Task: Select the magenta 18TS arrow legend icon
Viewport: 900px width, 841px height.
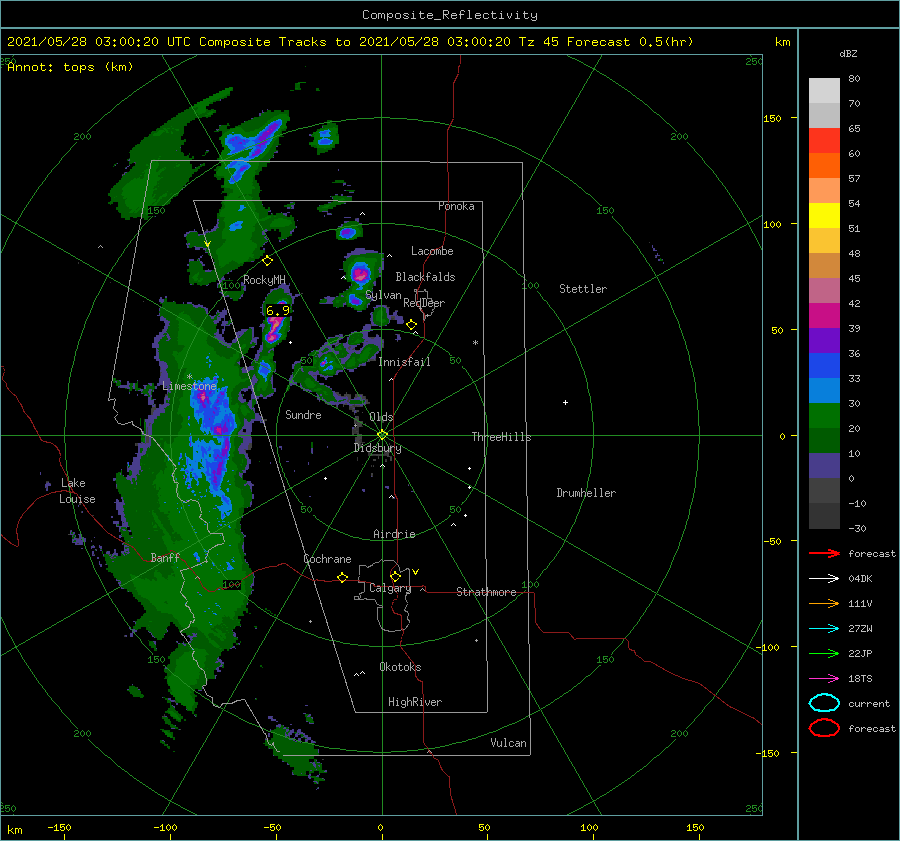Action: tap(824, 679)
